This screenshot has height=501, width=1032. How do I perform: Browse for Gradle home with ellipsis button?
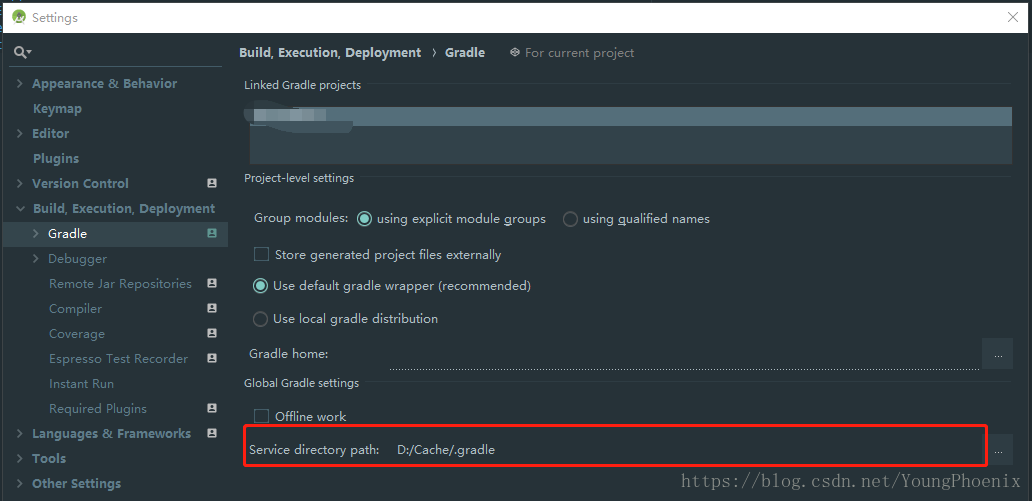pyautogui.click(x=998, y=354)
